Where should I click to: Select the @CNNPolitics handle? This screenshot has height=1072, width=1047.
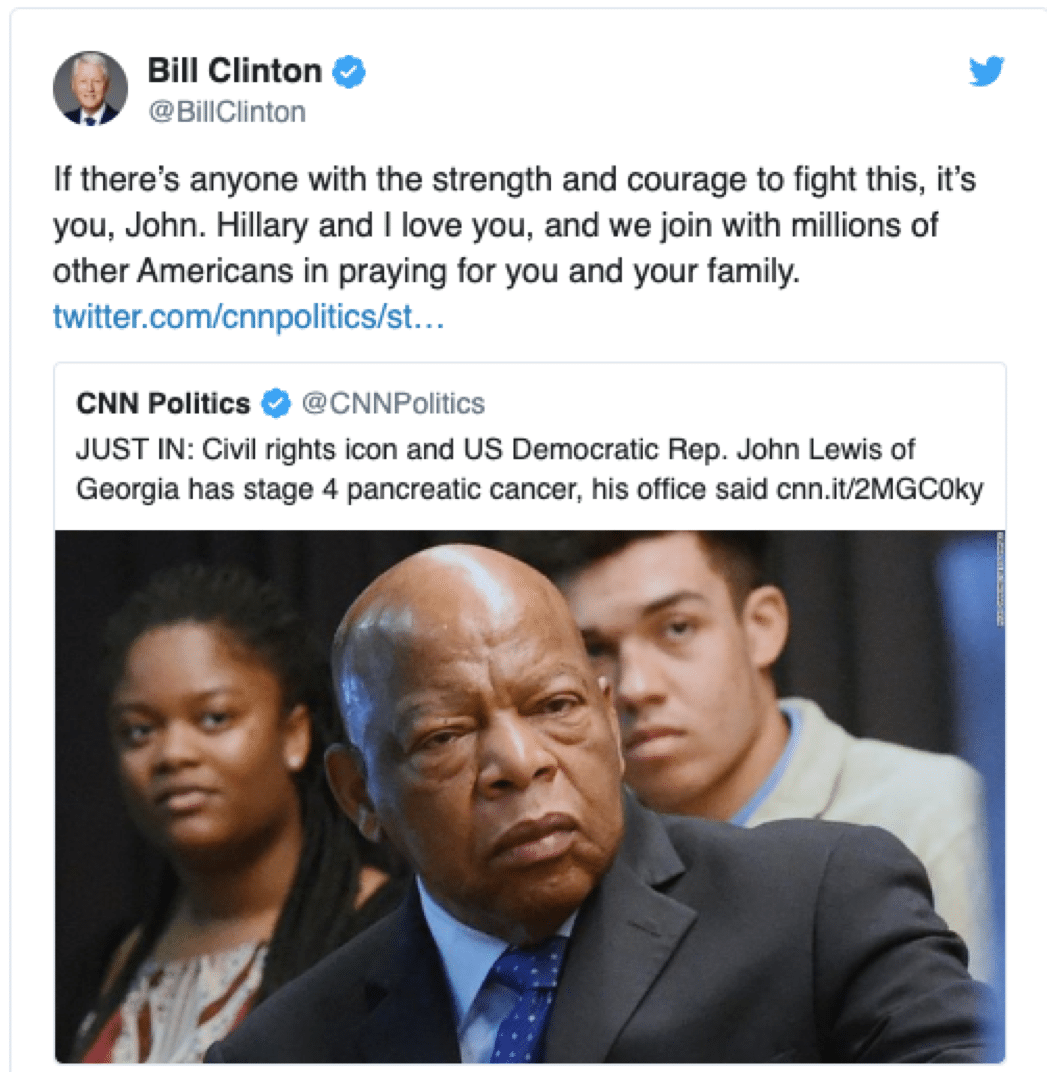tap(393, 403)
